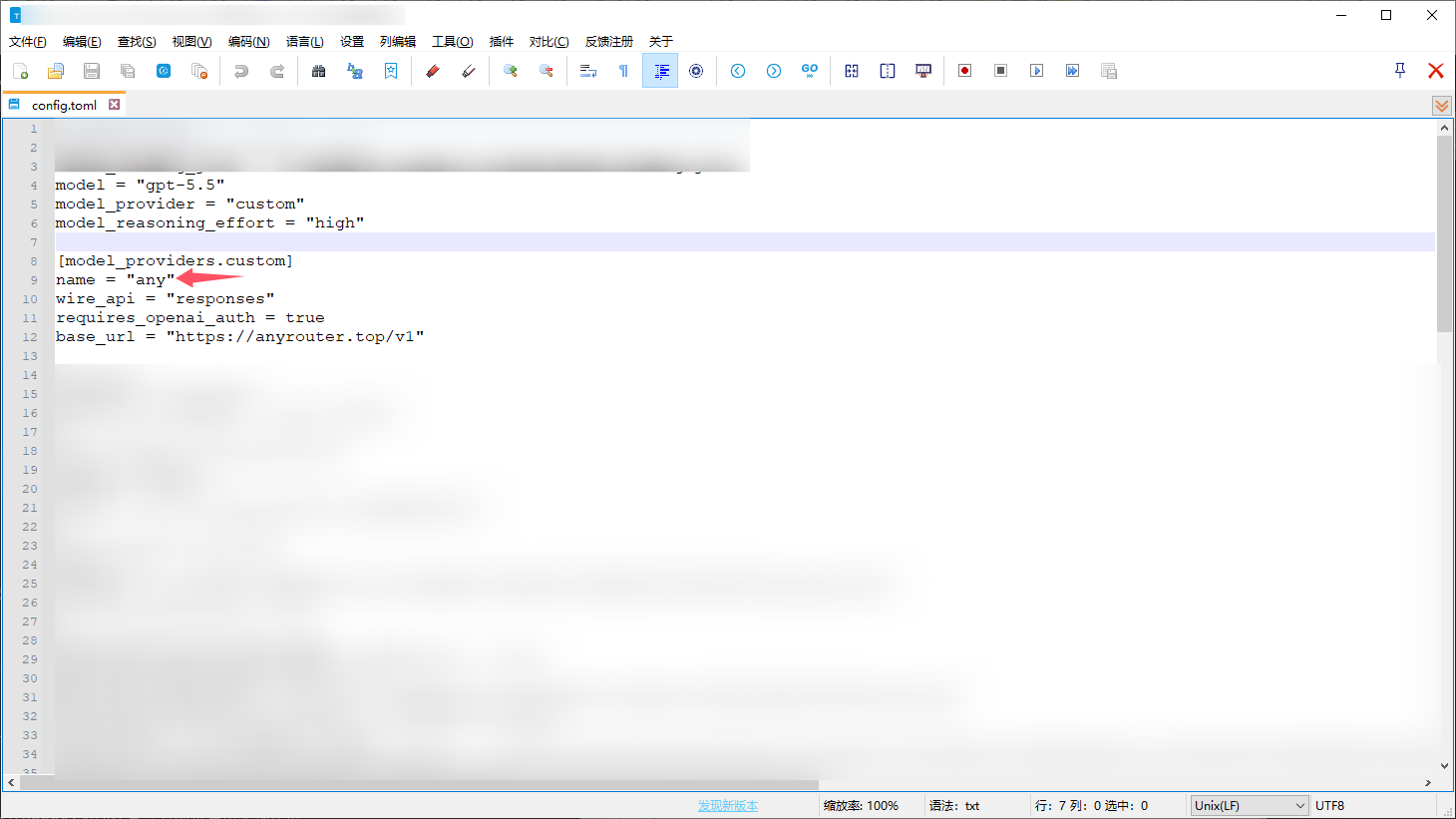
Task: Toggle show all characters pilcrow icon
Action: pos(624,71)
